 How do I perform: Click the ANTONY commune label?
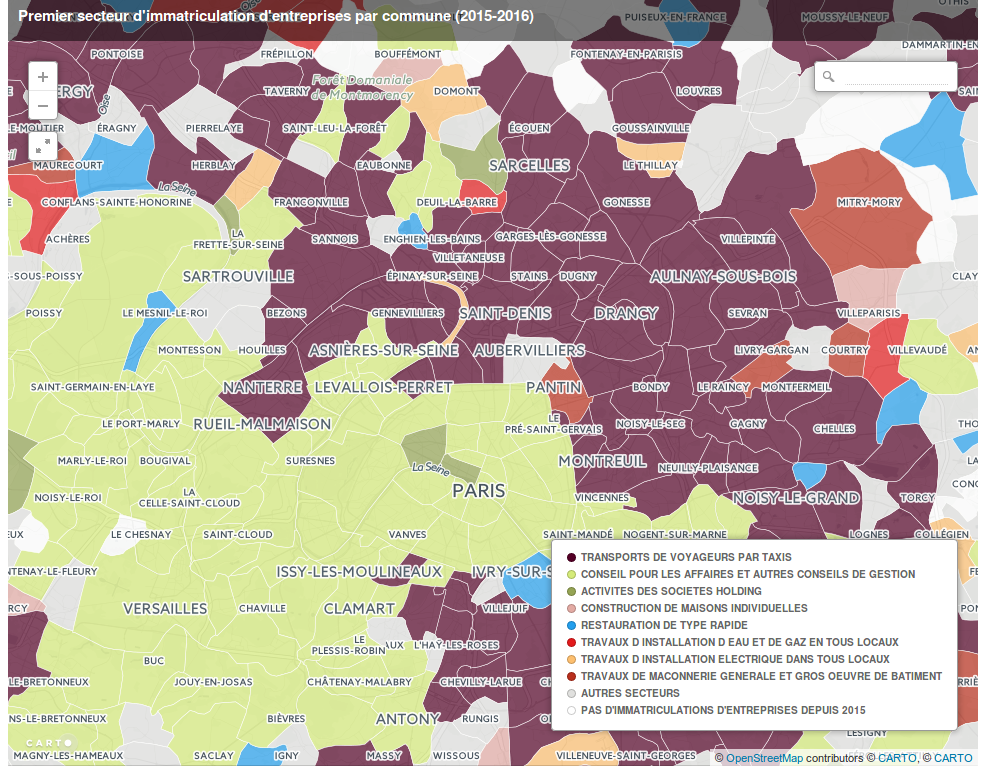click(408, 719)
